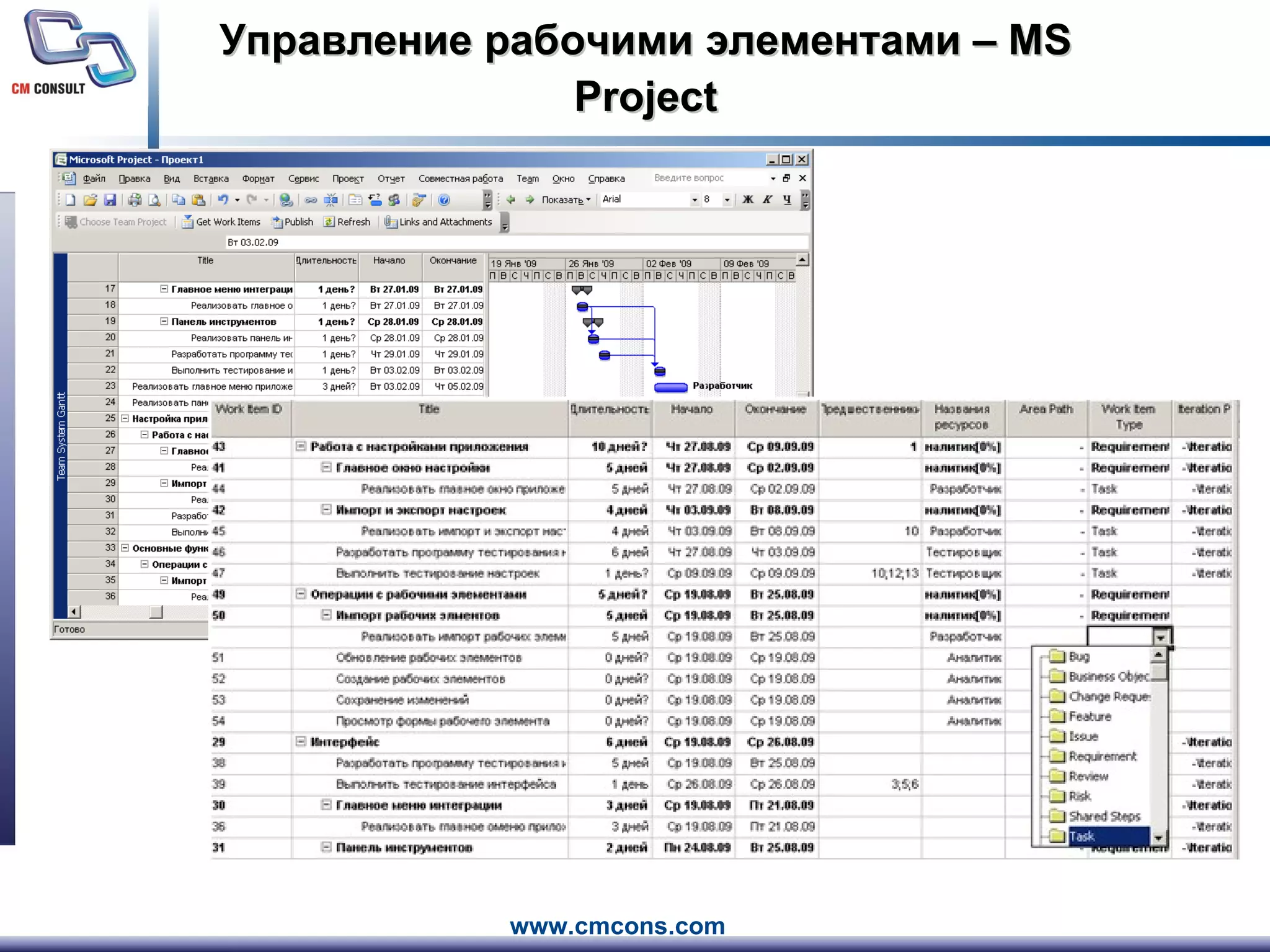
Task: Open the www.cmcons.com link
Action: (618, 926)
